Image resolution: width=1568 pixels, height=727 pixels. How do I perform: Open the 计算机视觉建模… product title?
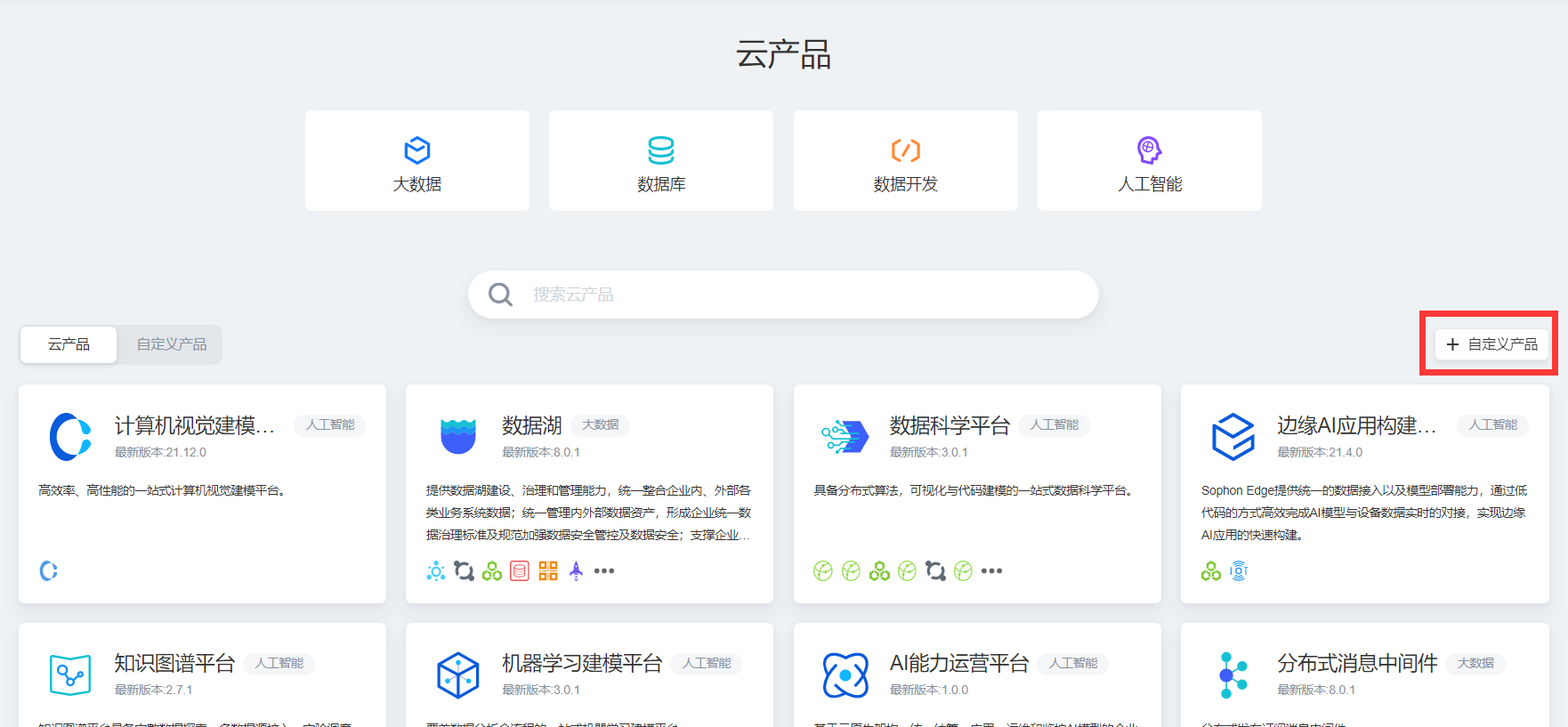(195, 425)
